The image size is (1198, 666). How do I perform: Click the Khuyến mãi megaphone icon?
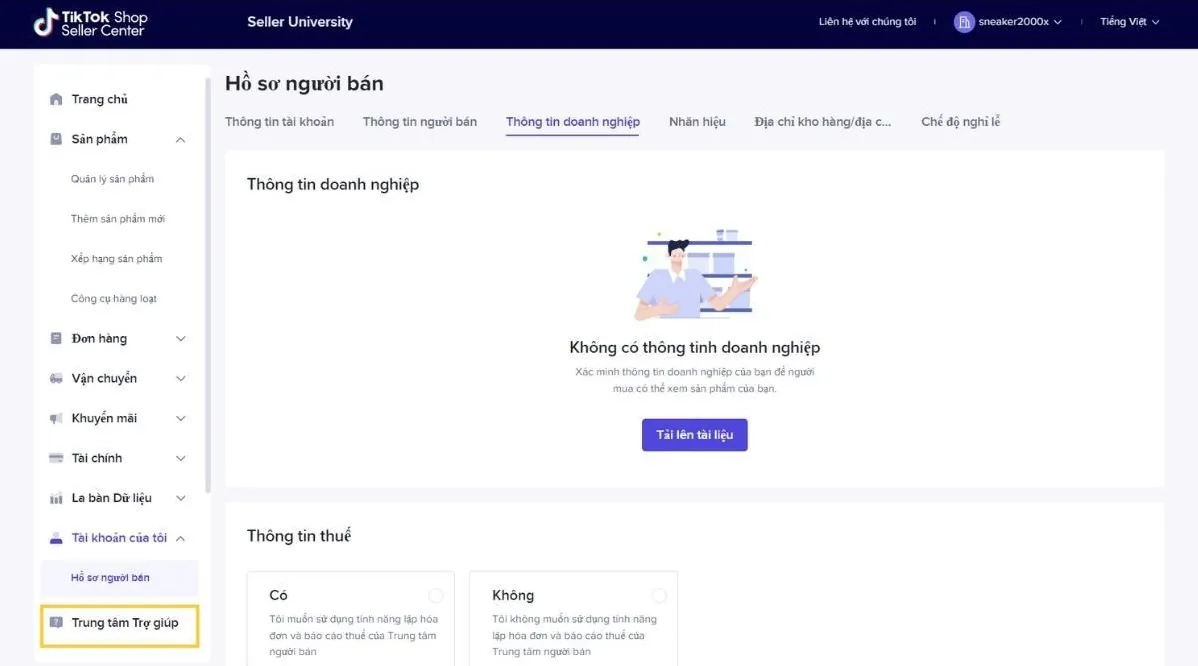coord(56,418)
